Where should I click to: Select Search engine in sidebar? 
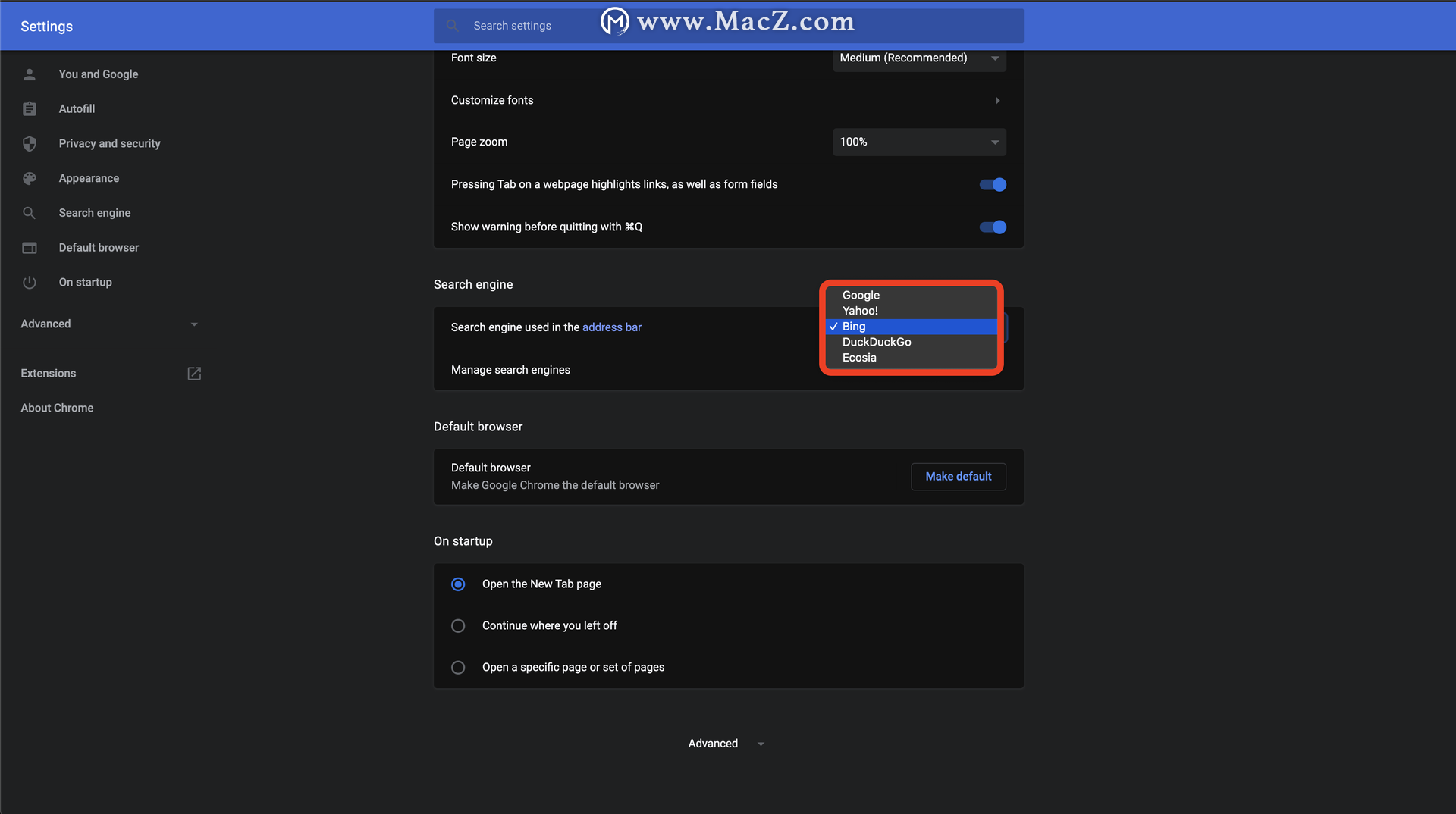pyautogui.click(x=95, y=213)
